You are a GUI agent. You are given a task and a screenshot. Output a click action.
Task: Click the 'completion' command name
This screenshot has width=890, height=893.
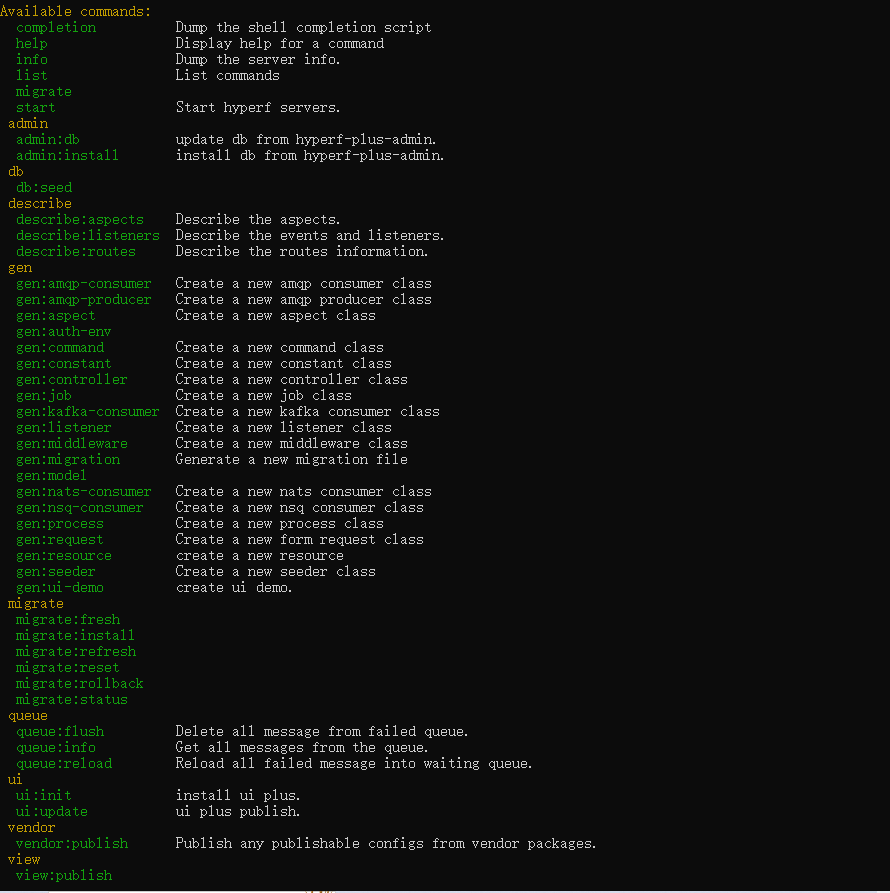[x=56, y=27]
